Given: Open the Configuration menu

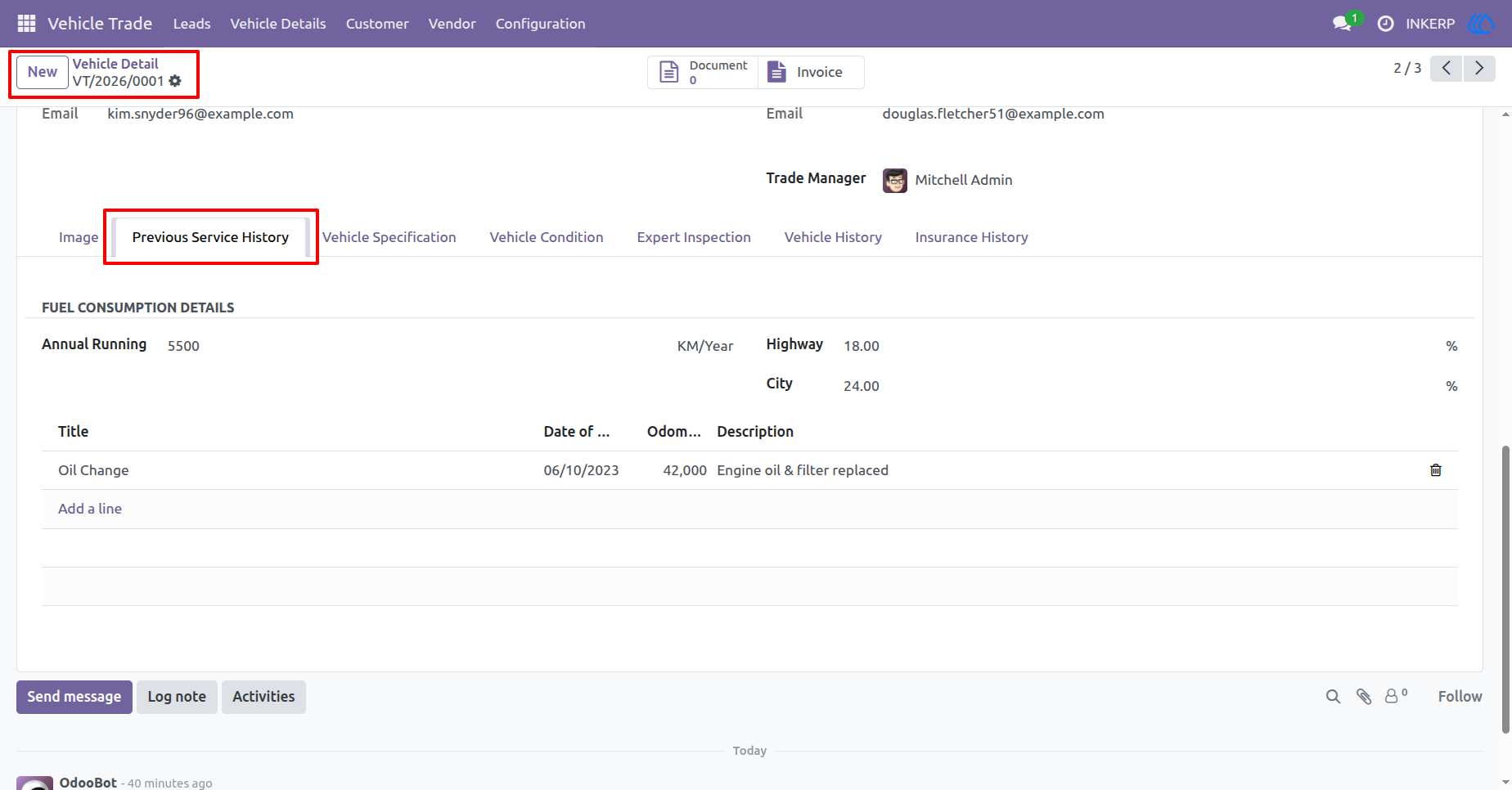Looking at the screenshot, I should pyautogui.click(x=540, y=24).
